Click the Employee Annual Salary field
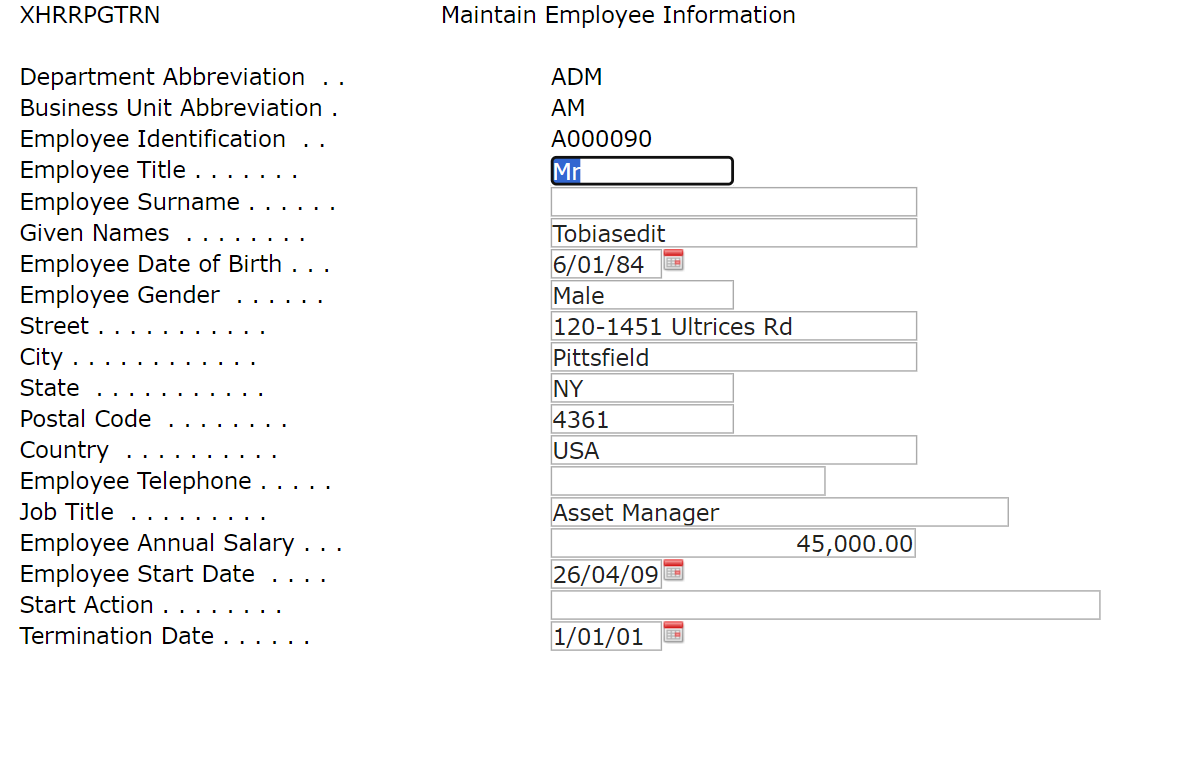The height and width of the screenshot is (764, 1194). (x=732, y=543)
